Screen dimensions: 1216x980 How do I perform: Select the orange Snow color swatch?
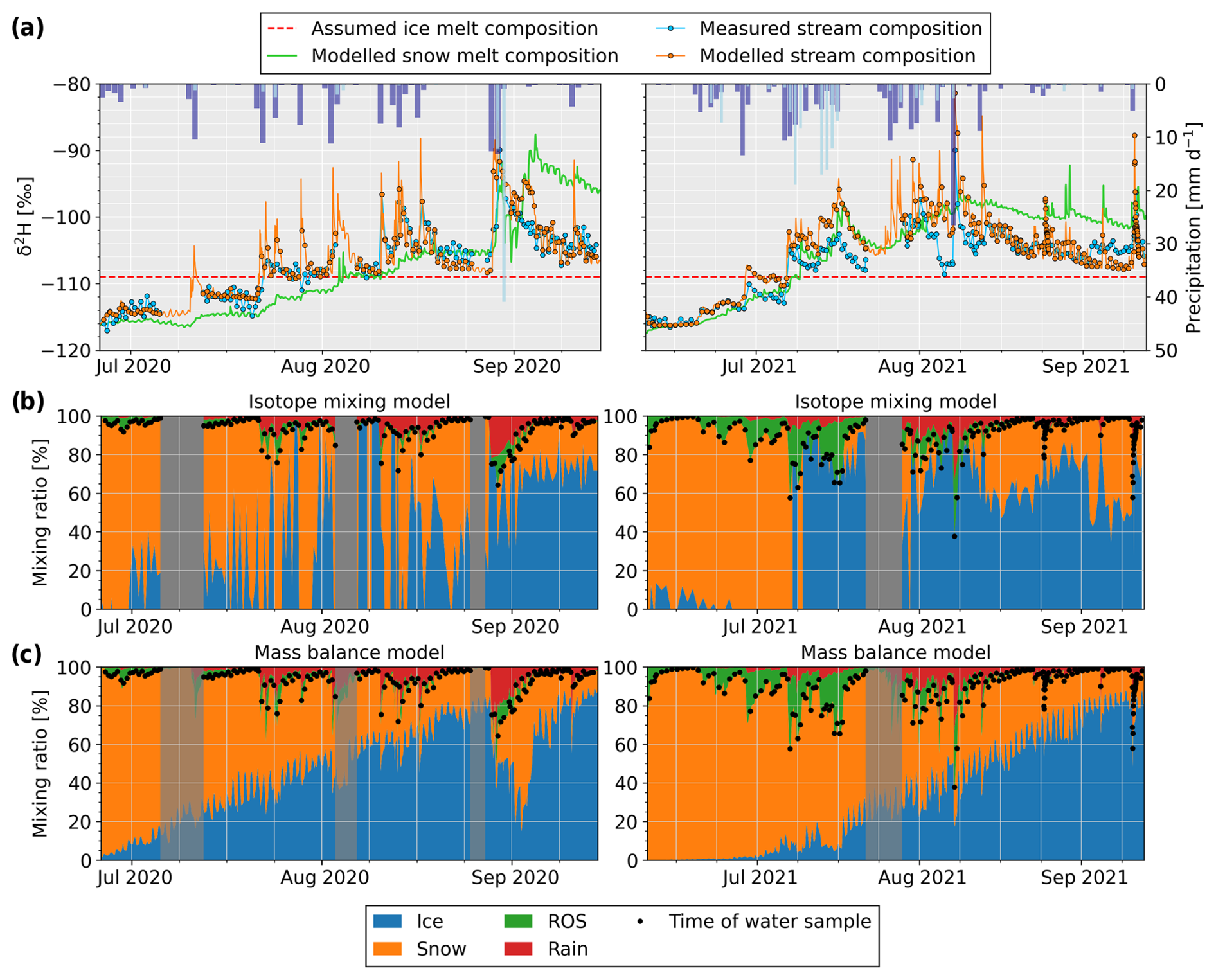point(388,949)
